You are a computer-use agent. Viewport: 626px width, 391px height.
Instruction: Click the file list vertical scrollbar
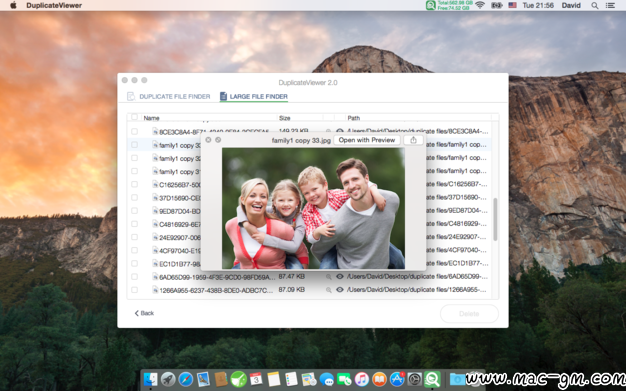pos(495,219)
